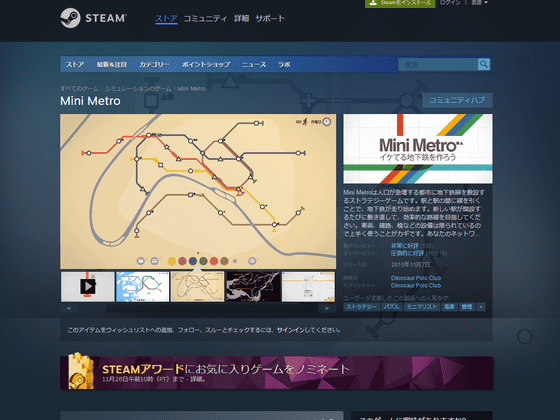Open the STEAMアワード nomination banner
The width and height of the screenshot is (560, 420).
(x=276, y=372)
